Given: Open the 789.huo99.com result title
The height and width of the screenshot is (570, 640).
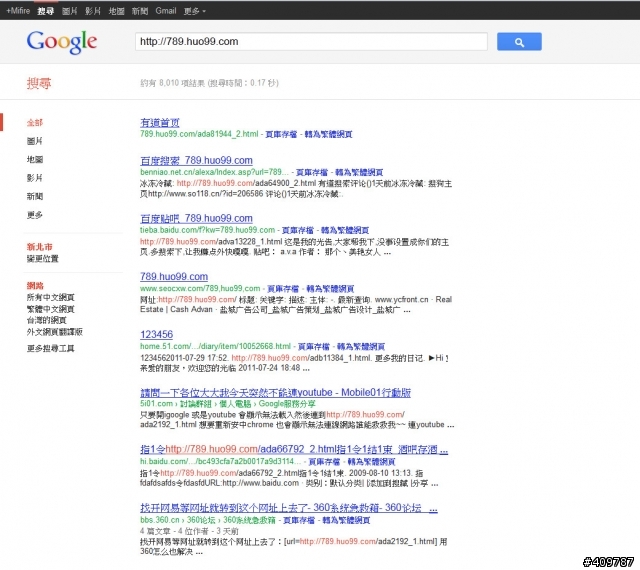Looking at the screenshot, I should [x=174, y=276].
